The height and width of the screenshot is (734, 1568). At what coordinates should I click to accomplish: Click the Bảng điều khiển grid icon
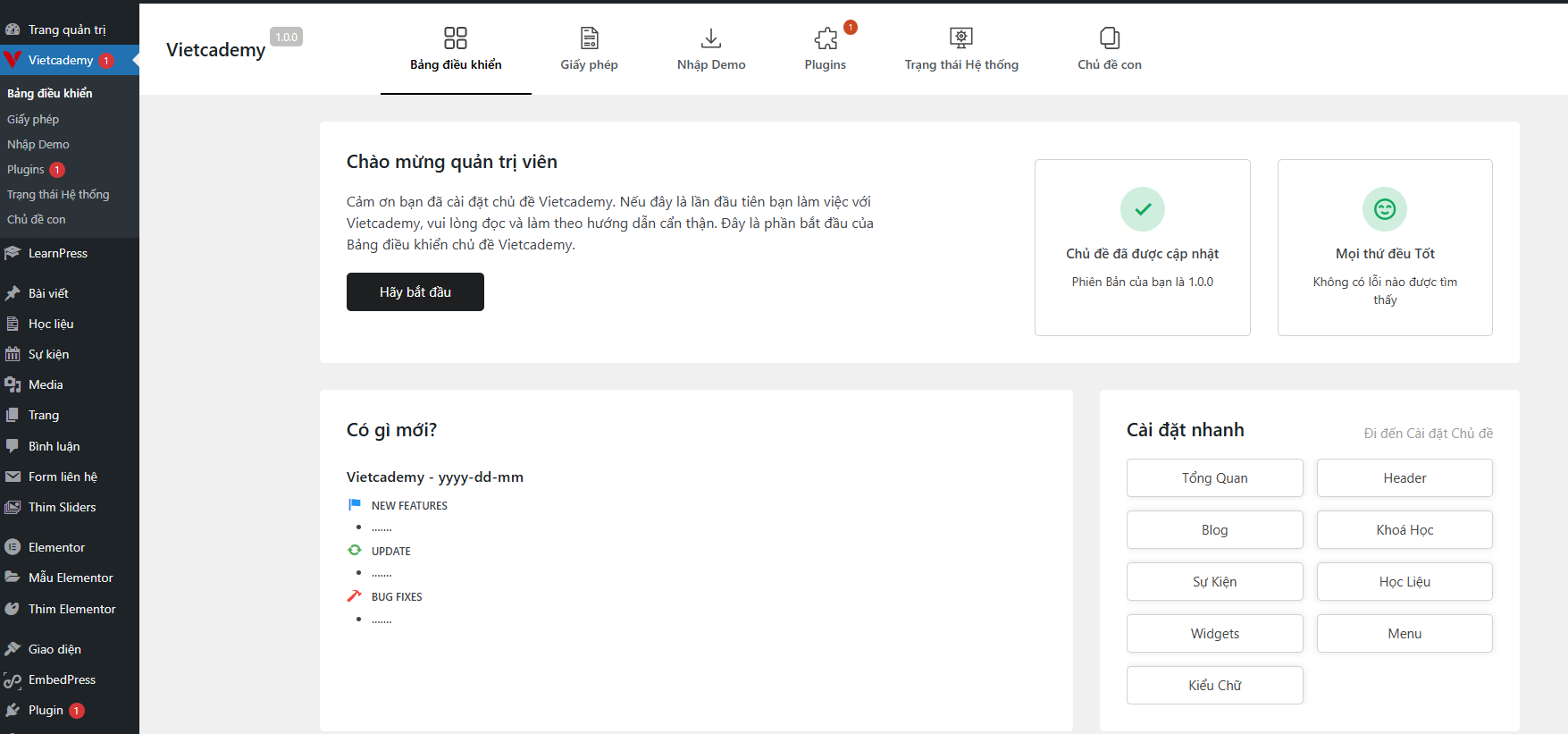click(x=456, y=38)
